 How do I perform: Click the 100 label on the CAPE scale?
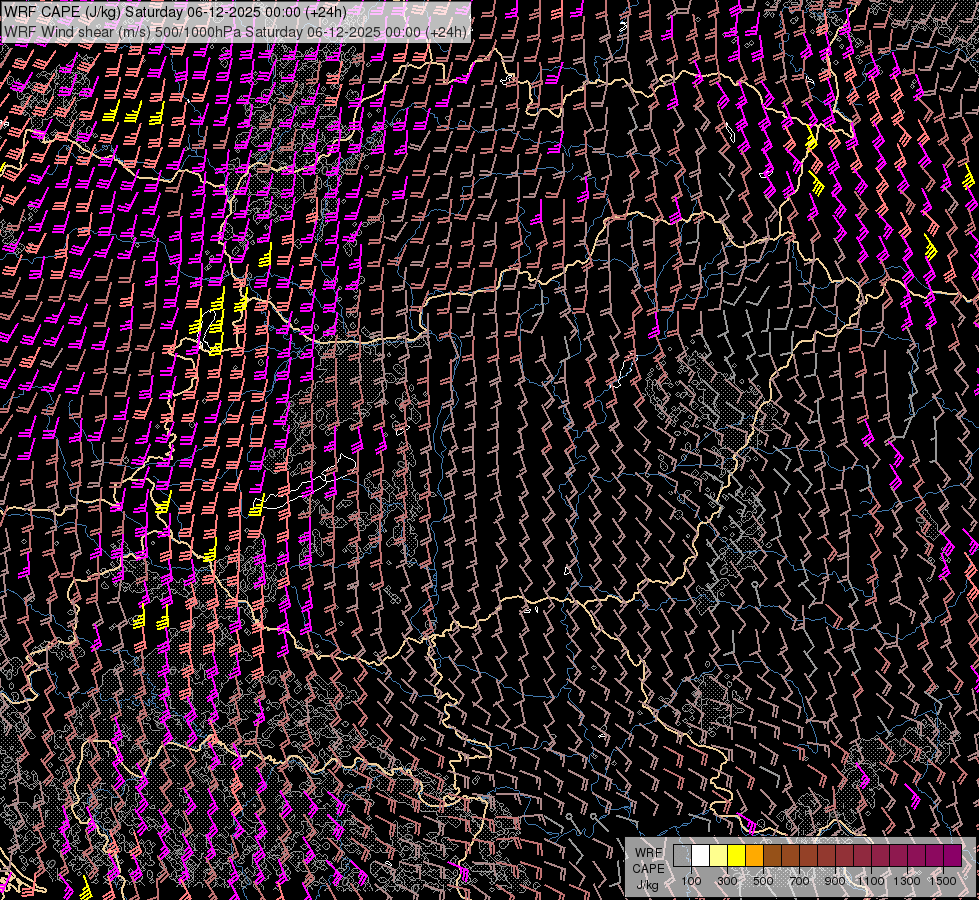[691, 881]
